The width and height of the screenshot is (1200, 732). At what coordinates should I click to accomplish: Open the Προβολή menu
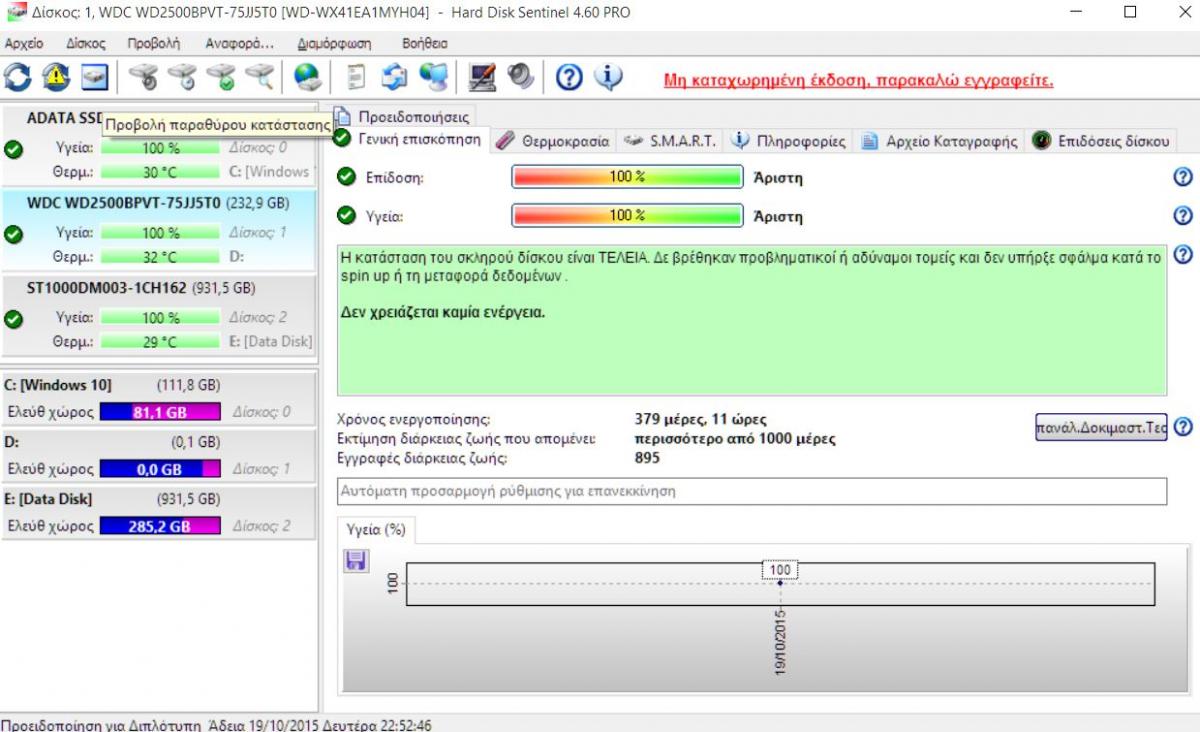point(154,44)
